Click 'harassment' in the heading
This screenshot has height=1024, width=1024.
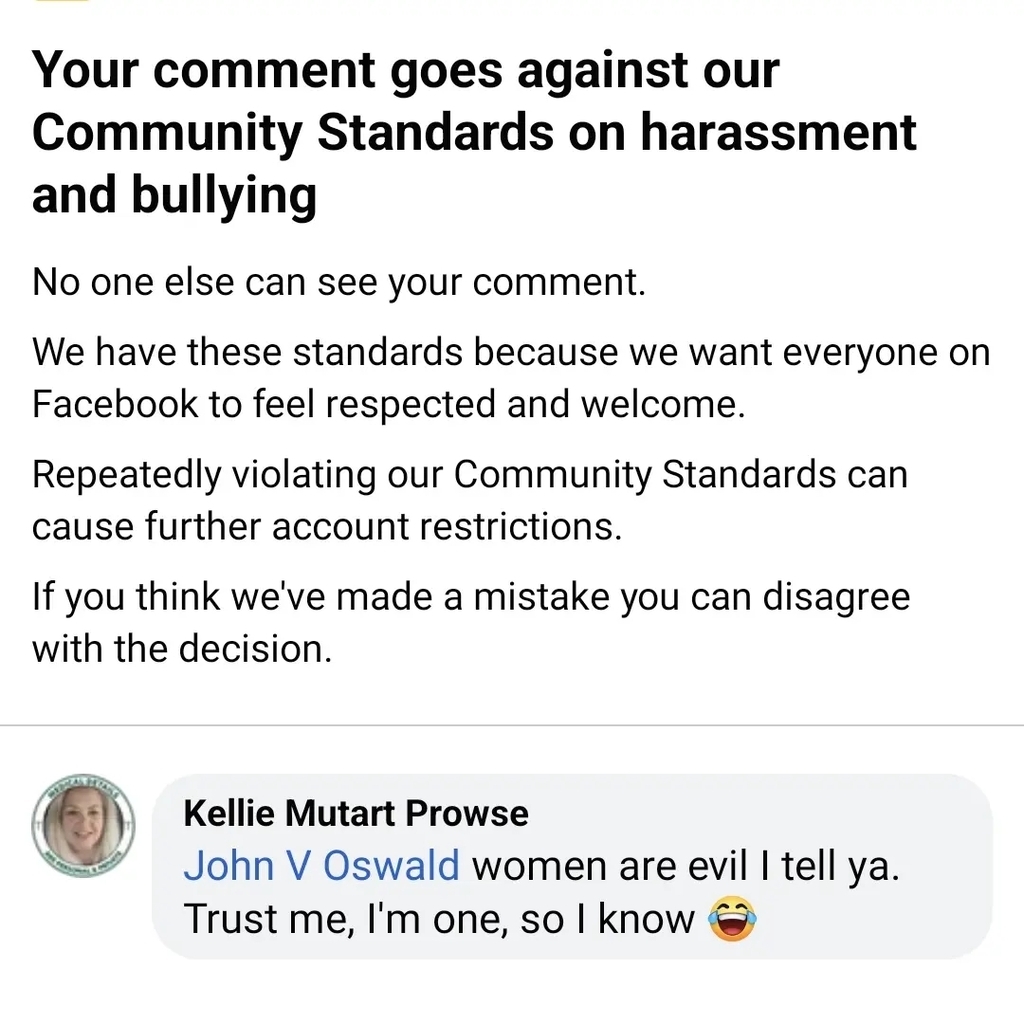click(x=778, y=133)
